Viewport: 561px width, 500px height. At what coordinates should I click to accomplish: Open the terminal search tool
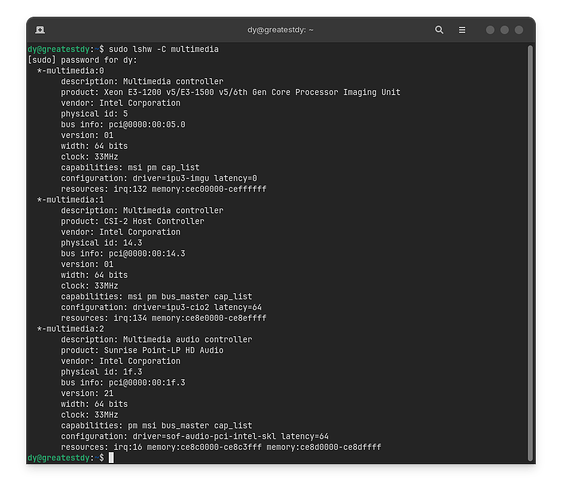click(x=439, y=30)
